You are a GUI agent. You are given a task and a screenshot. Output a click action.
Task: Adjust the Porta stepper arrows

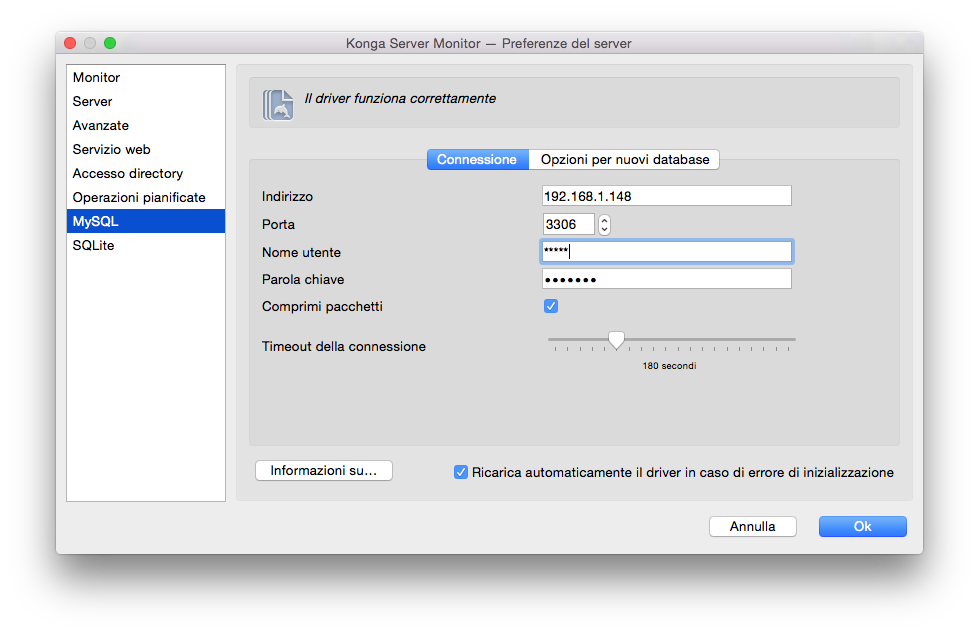click(604, 225)
